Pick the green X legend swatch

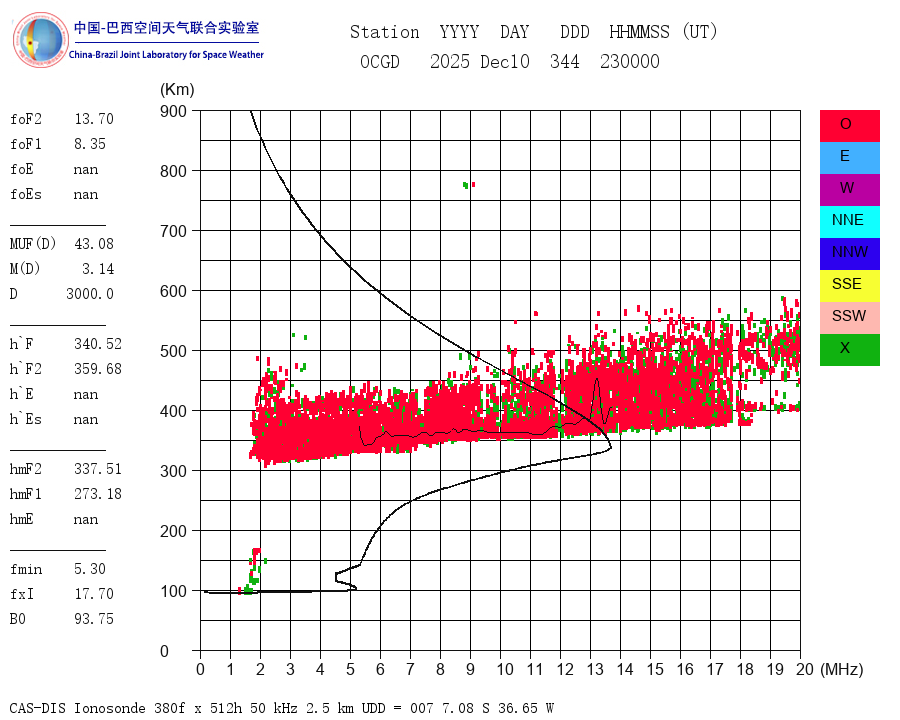pyautogui.click(x=849, y=349)
